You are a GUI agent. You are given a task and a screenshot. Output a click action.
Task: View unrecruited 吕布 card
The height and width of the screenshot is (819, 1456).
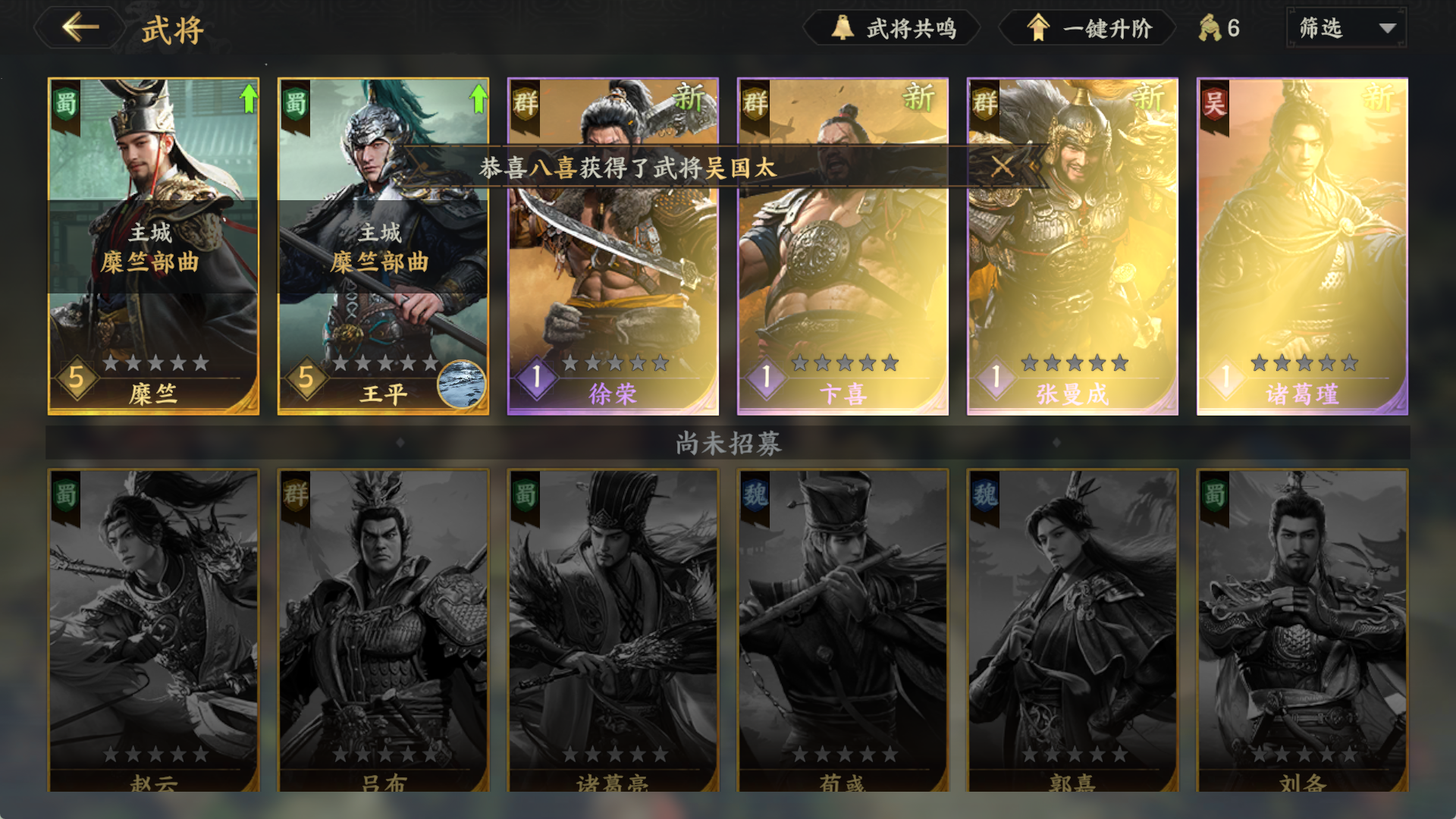tap(383, 631)
